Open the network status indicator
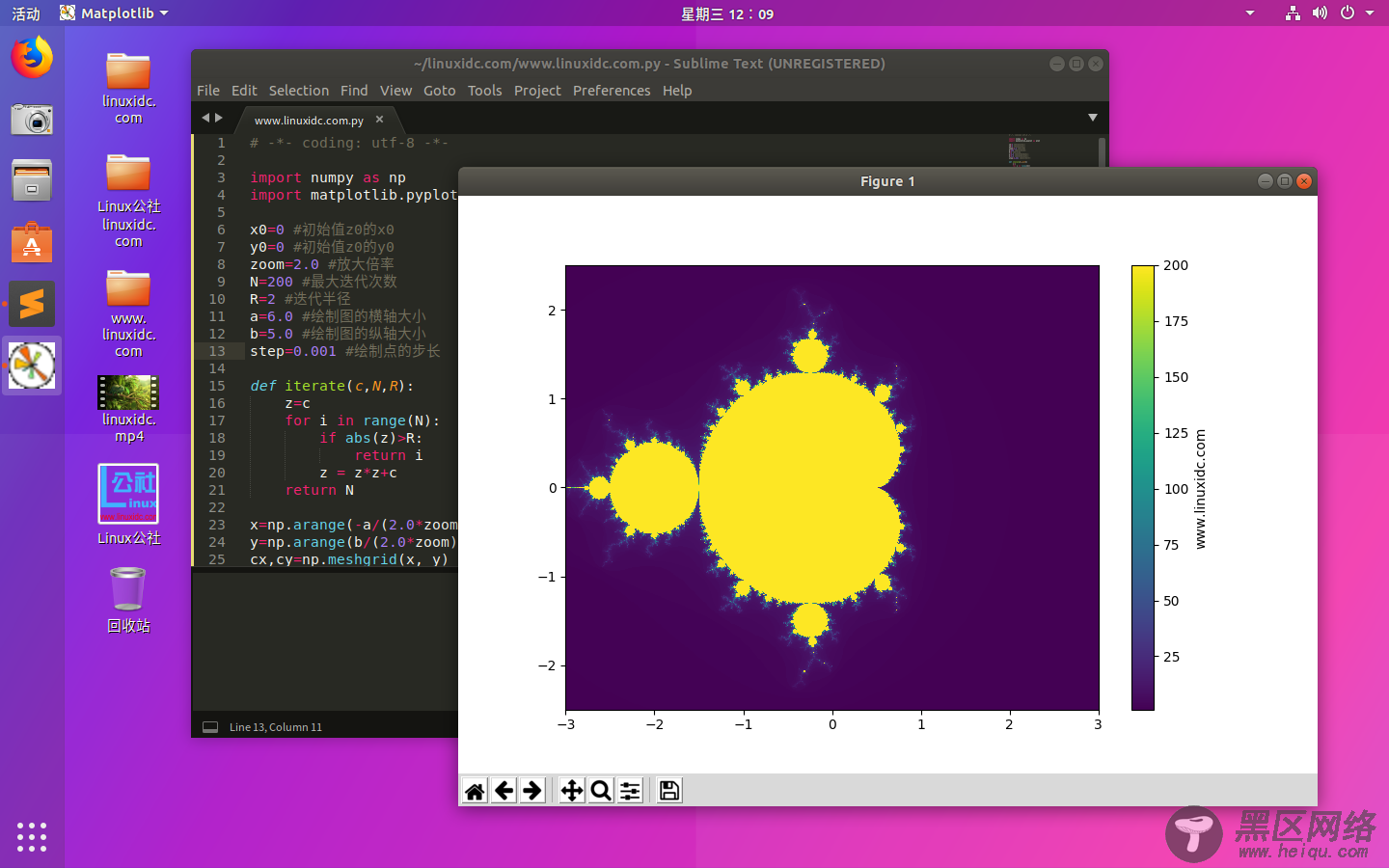 [x=1293, y=14]
